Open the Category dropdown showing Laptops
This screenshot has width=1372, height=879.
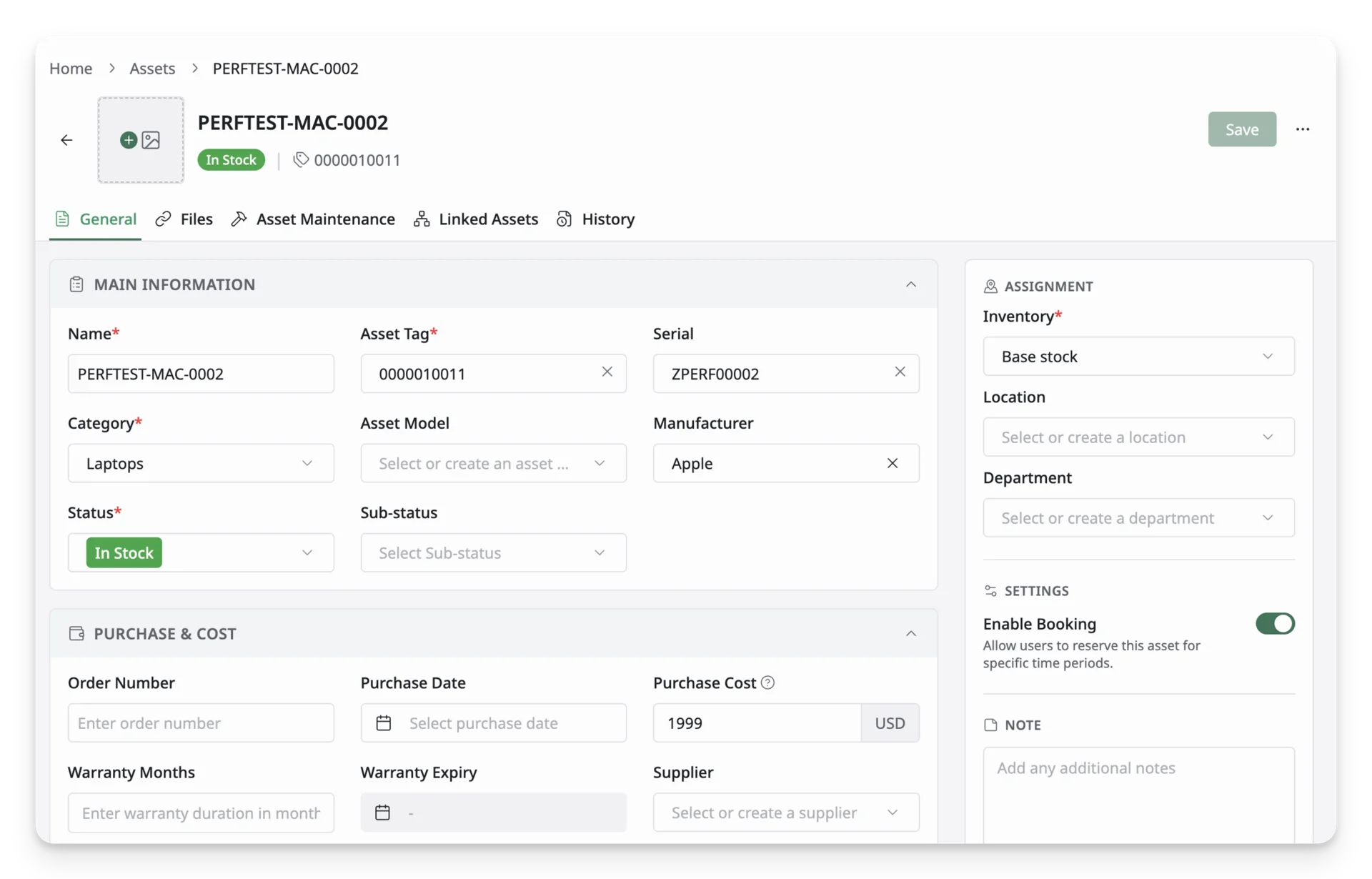(201, 463)
